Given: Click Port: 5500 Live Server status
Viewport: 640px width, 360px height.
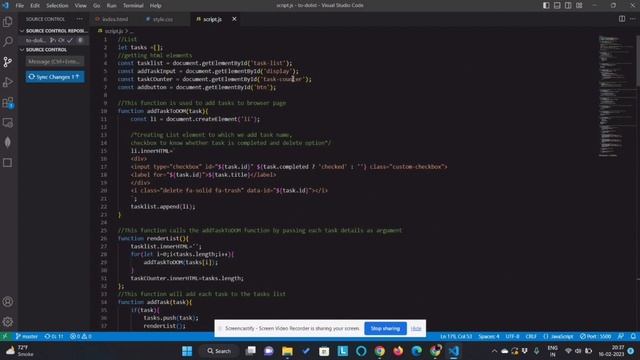Looking at the screenshot, I should (596, 336).
